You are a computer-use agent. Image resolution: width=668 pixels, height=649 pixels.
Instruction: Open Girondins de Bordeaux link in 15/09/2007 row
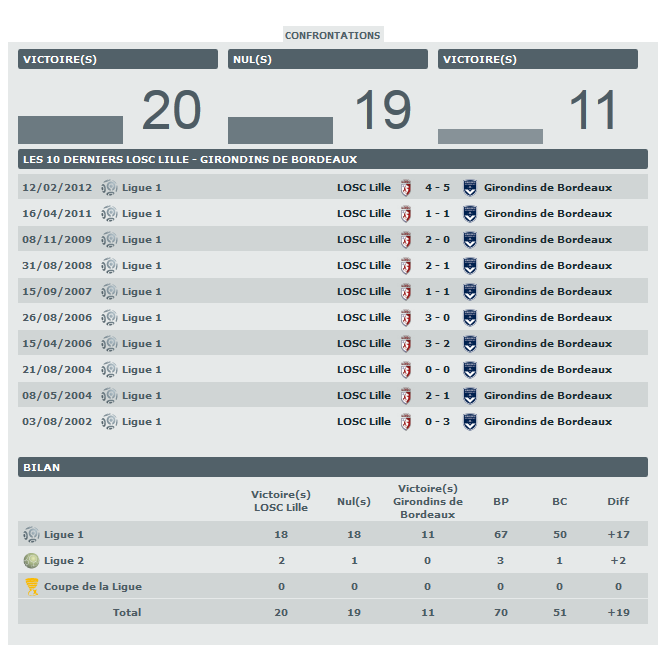[x=547, y=292]
